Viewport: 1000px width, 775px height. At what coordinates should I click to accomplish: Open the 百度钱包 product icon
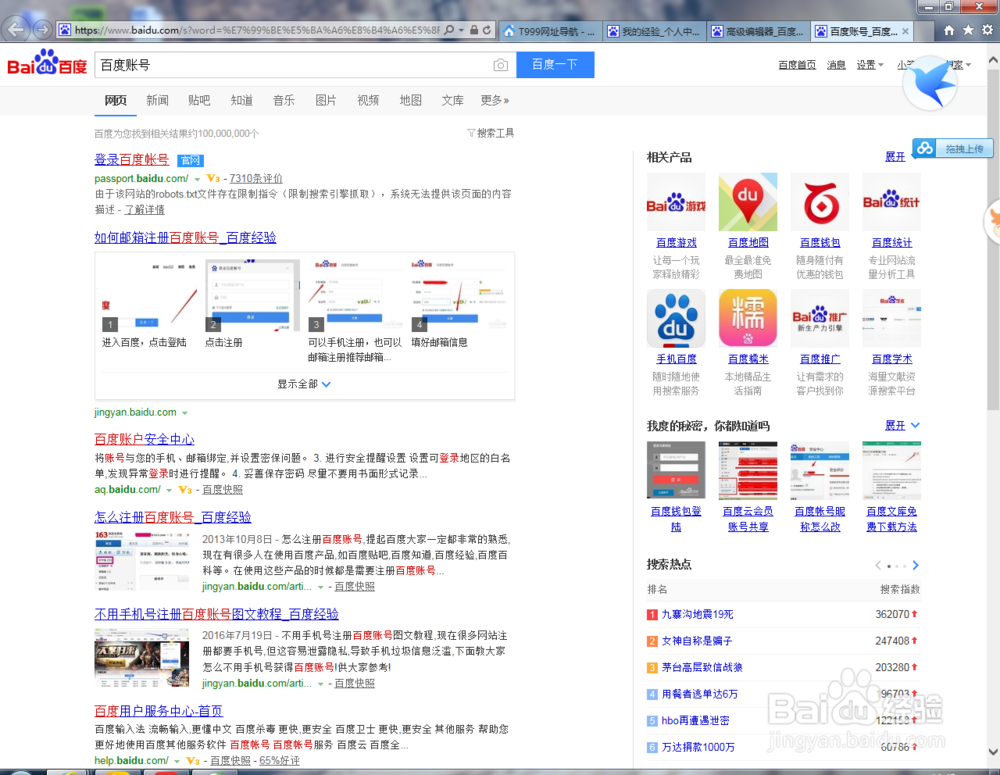coord(820,202)
